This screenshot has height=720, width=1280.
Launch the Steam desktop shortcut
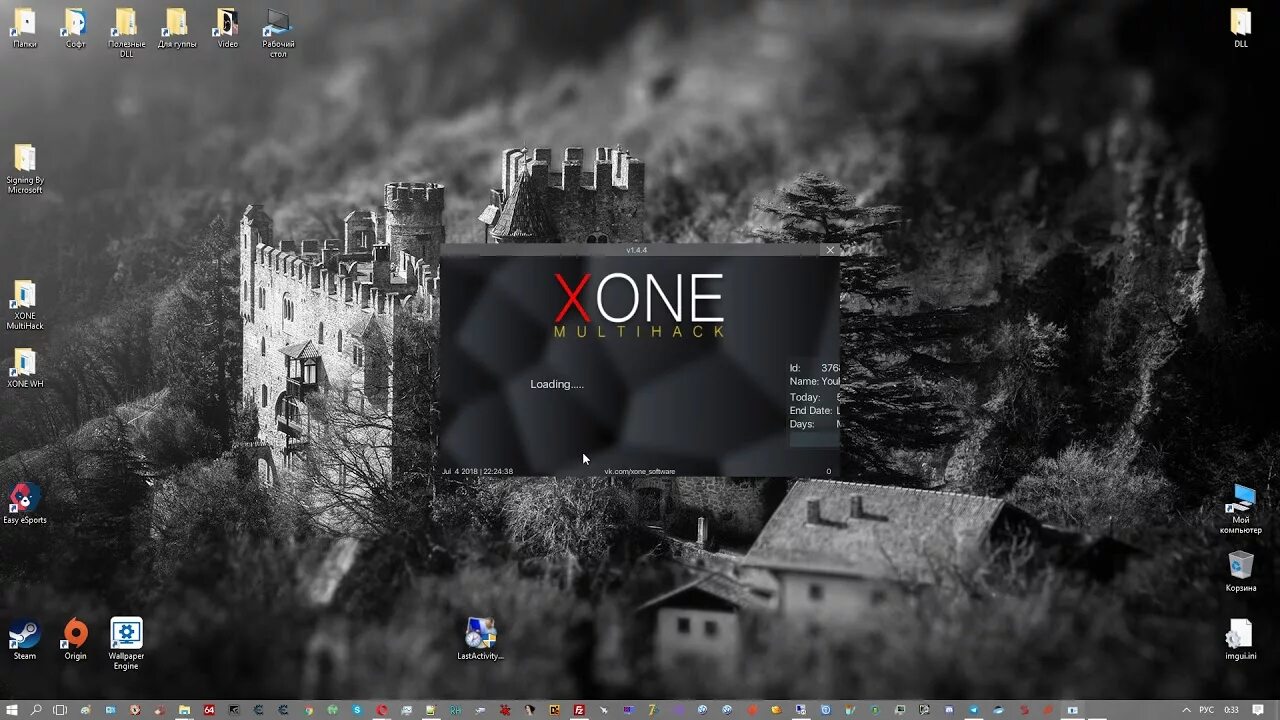click(25, 640)
